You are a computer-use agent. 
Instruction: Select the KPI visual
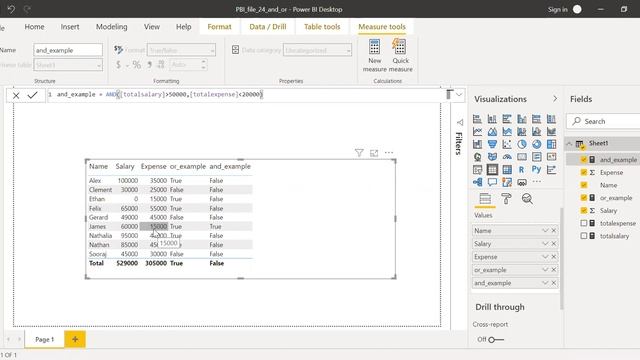click(x=551, y=157)
